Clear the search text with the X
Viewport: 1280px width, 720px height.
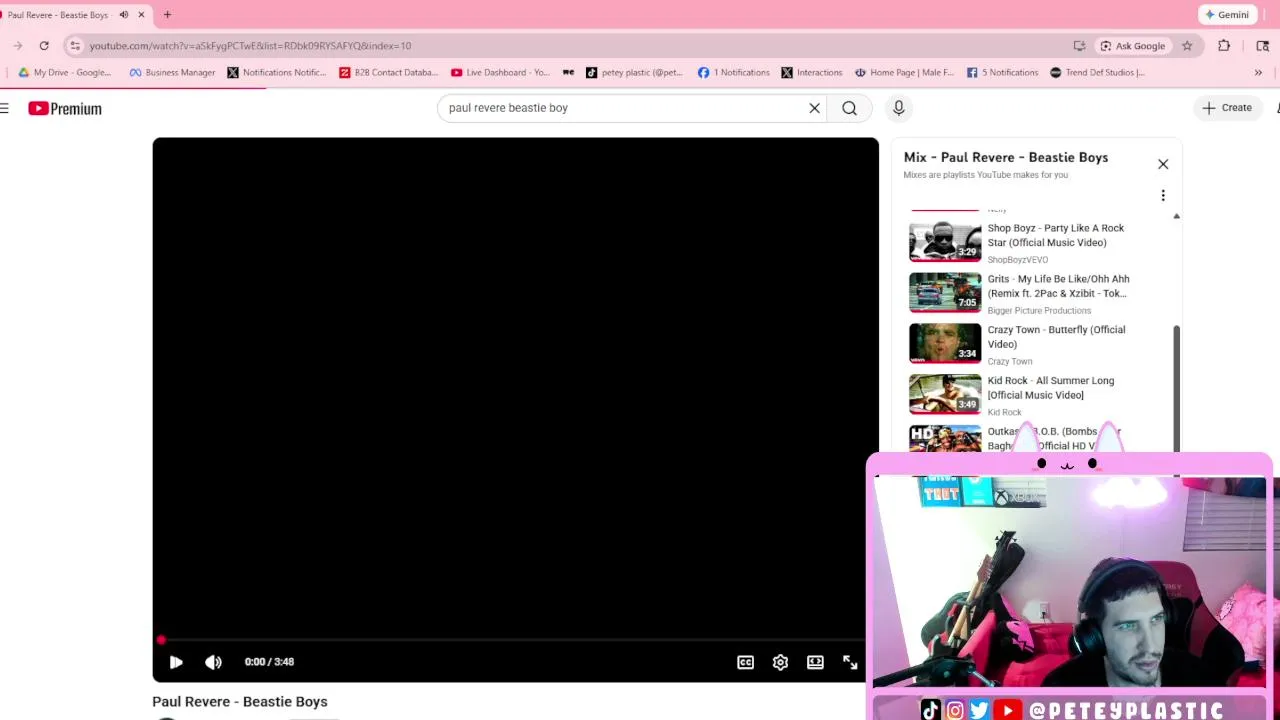(814, 108)
